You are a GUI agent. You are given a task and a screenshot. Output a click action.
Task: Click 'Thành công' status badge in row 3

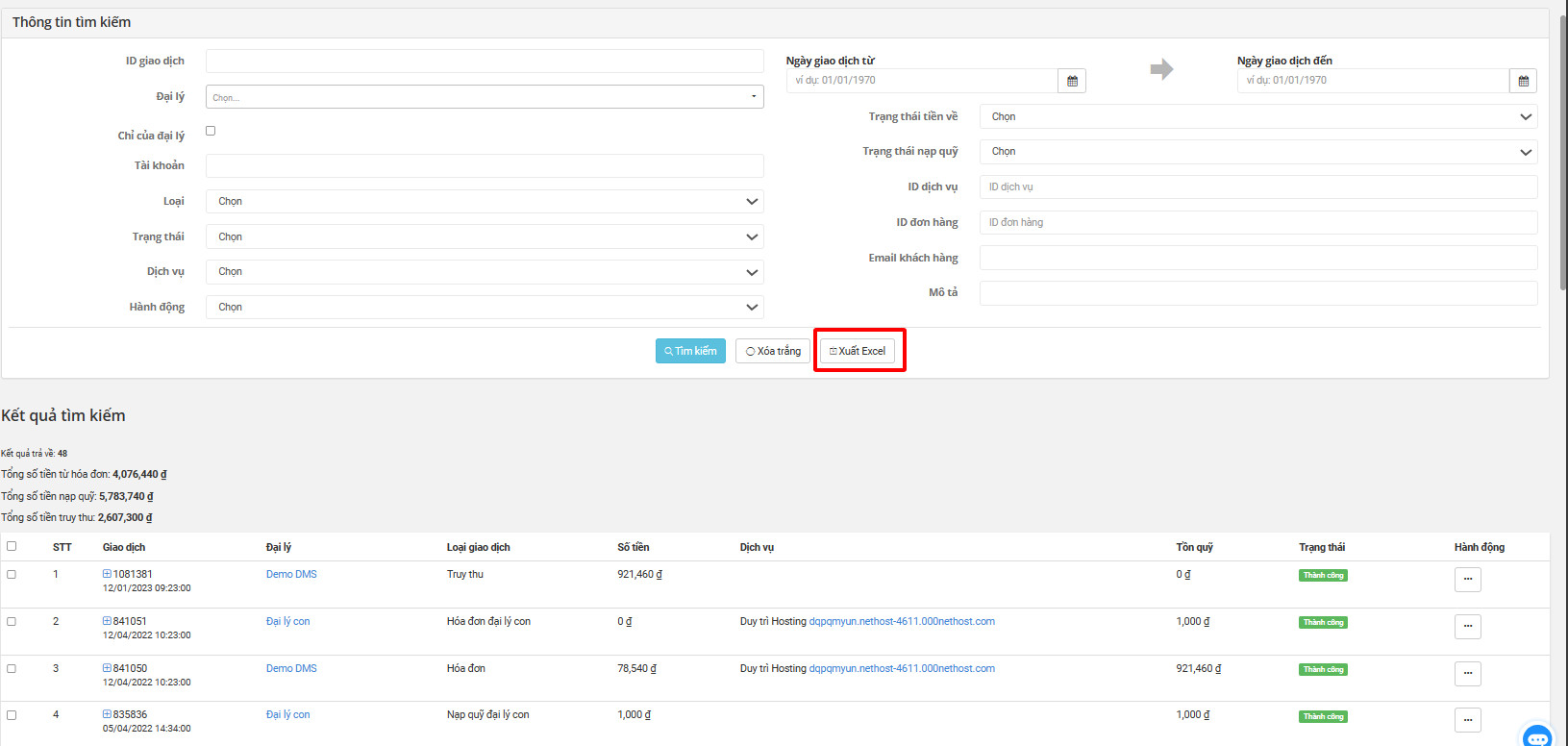(x=1323, y=670)
